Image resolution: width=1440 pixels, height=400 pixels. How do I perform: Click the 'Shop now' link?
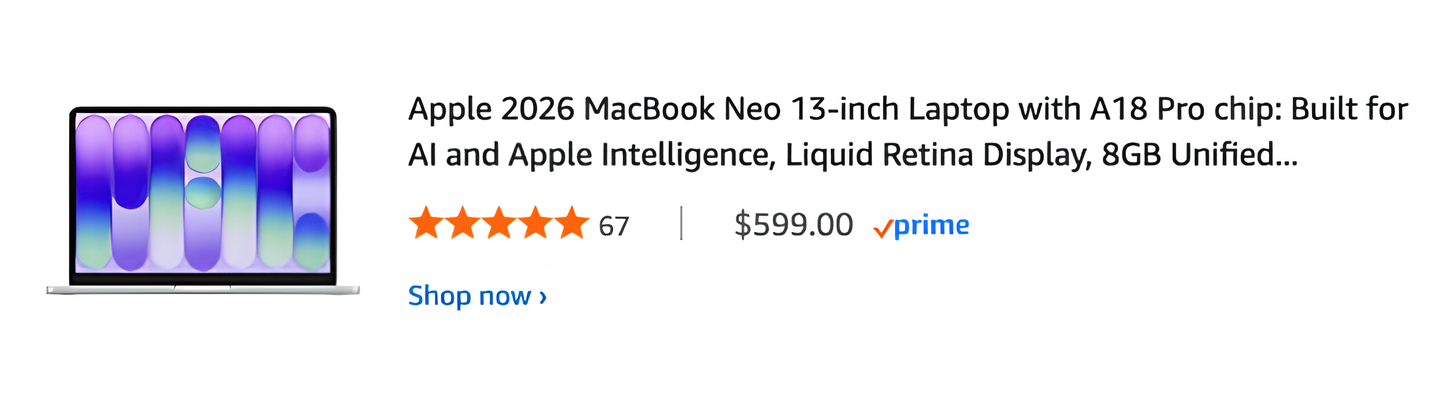pyautogui.click(x=469, y=296)
